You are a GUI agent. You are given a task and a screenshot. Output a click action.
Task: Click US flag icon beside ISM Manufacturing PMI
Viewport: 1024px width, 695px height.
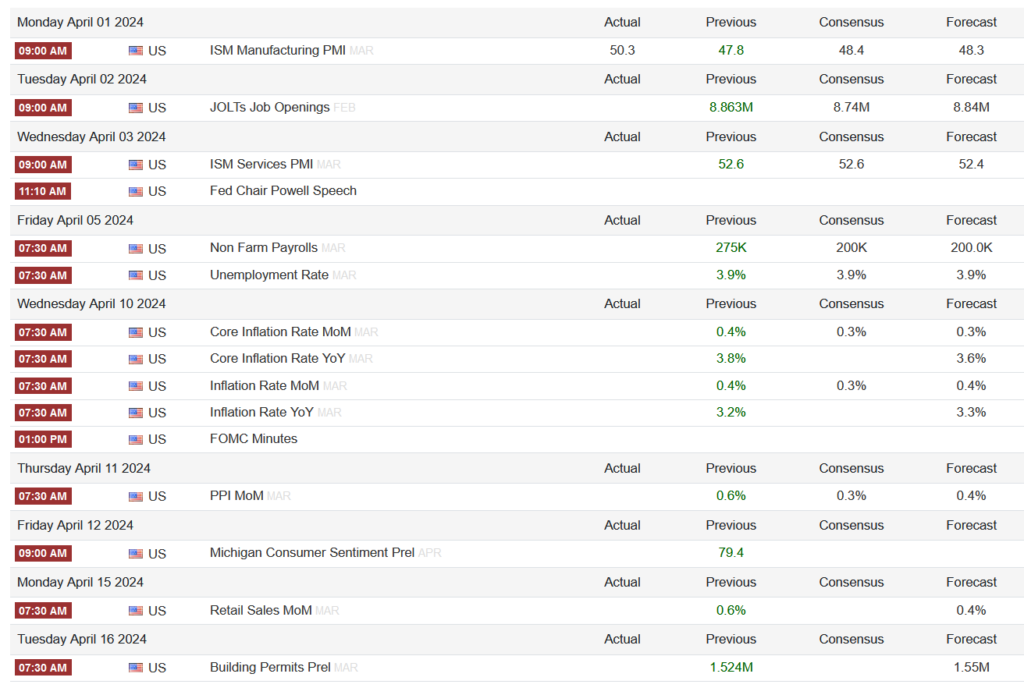pos(135,50)
